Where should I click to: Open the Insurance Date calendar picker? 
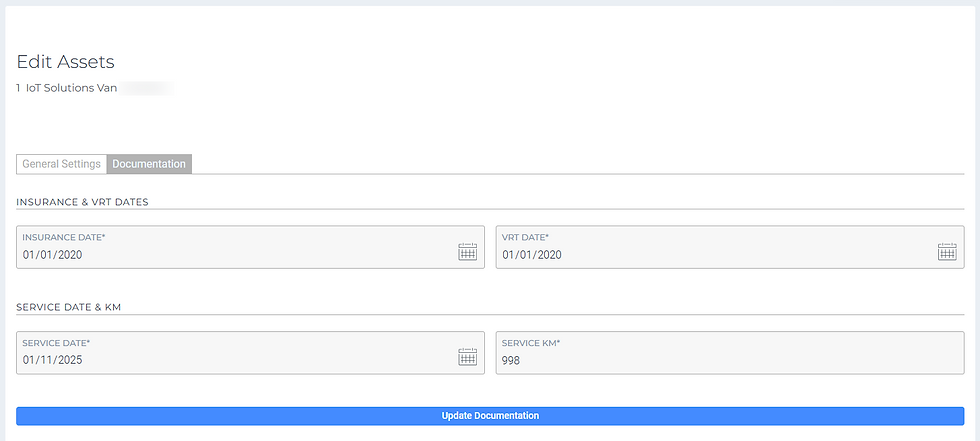coord(467,252)
